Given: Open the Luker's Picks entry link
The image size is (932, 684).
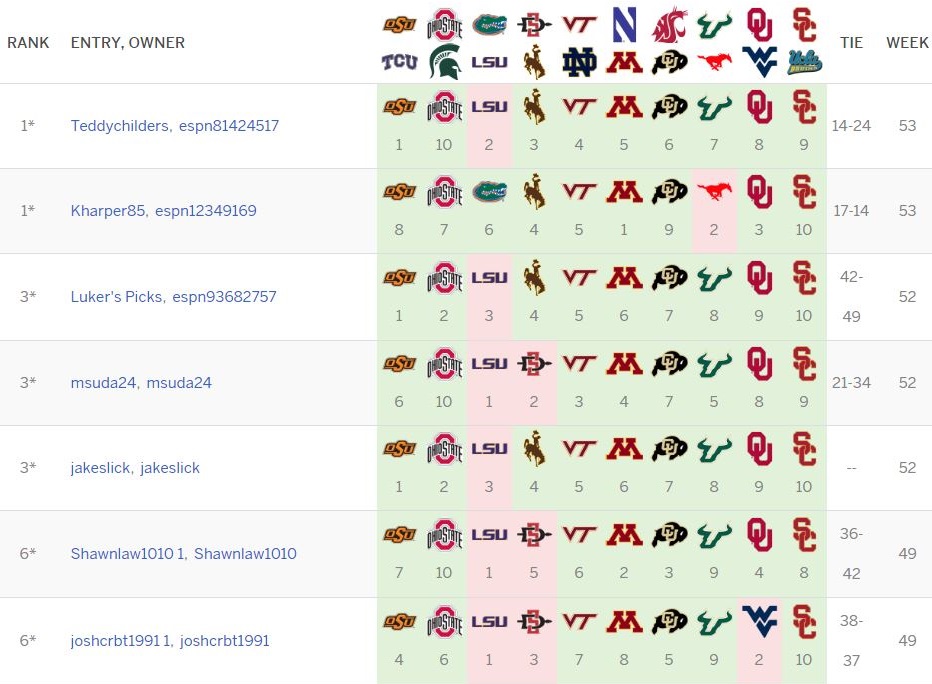Looking at the screenshot, I should (116, 297).
